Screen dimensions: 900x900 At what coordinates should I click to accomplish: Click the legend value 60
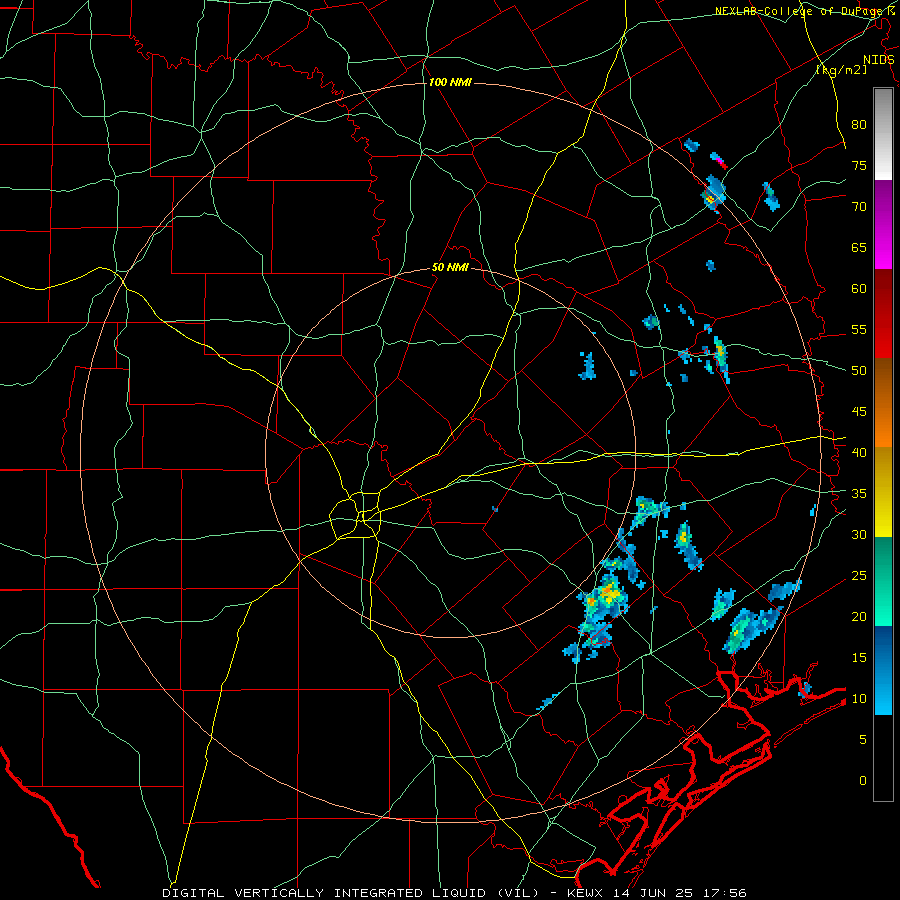(x=859, y=289)
